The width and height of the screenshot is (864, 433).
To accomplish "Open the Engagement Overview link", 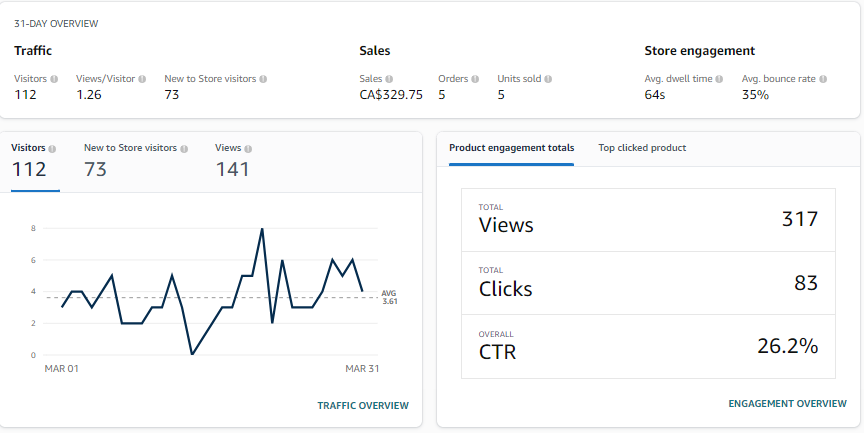I will click(787, 403).
